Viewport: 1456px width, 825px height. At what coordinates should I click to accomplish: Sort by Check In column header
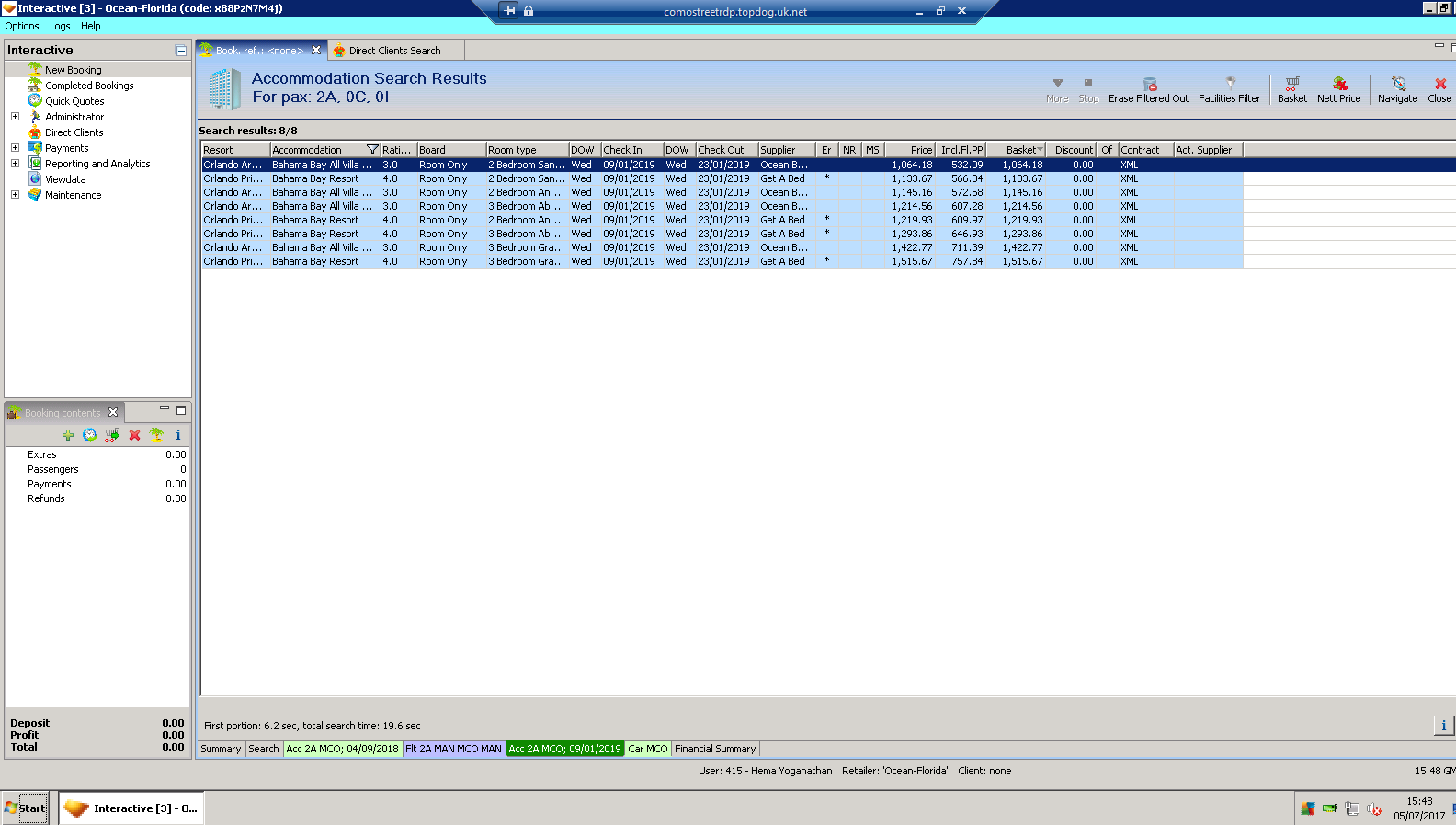point(631,150)
